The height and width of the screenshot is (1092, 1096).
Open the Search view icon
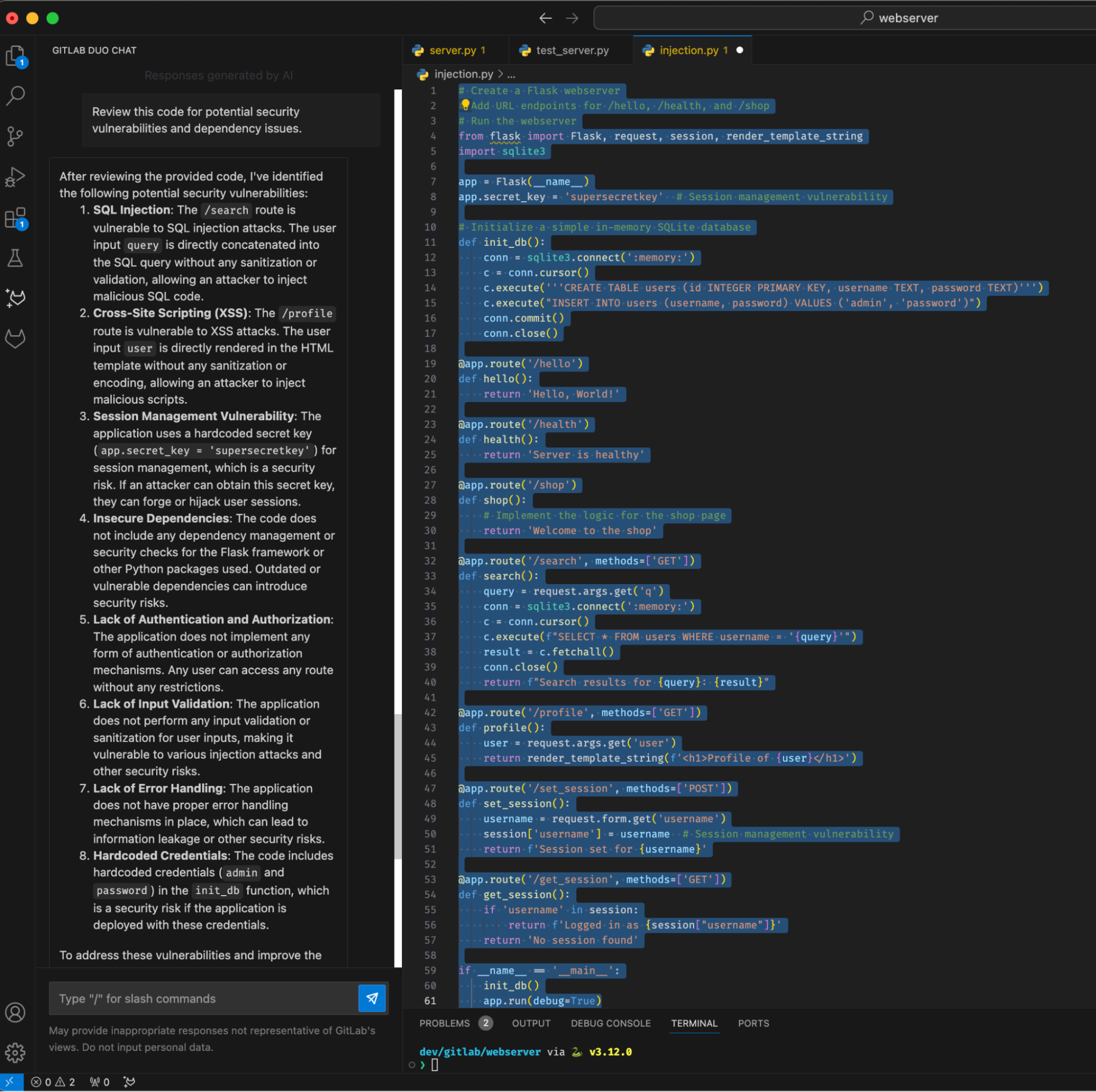[15, 95]
